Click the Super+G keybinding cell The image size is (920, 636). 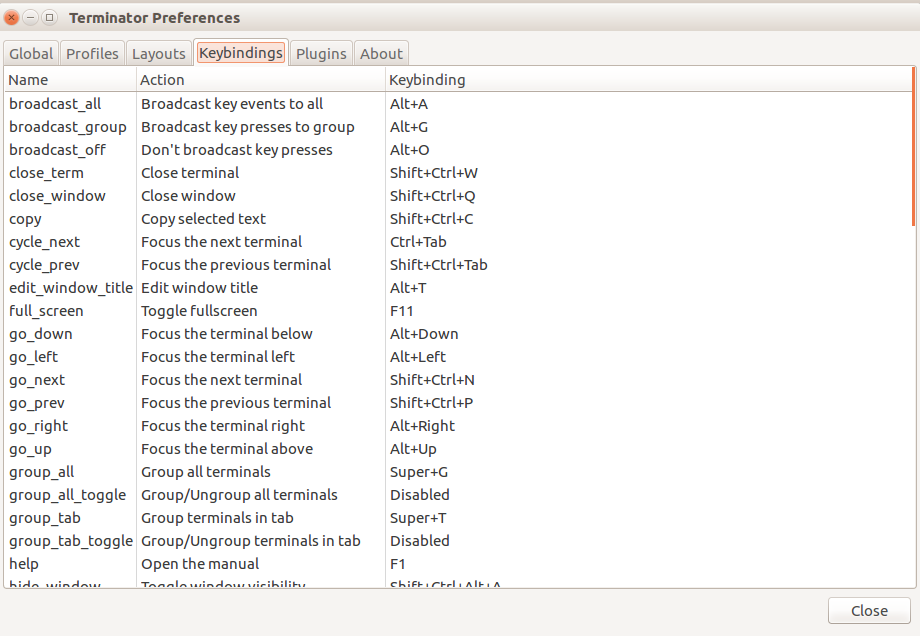pos(419,472)
